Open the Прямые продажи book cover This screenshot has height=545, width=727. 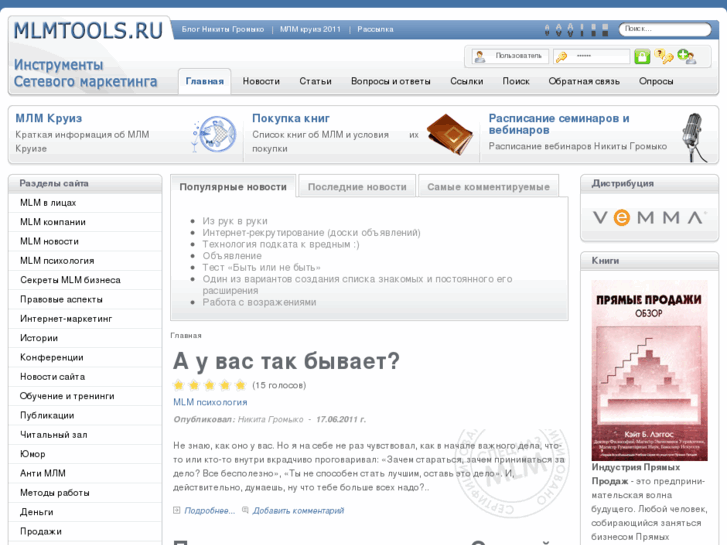pyautogui.click(x=650, y=370)
